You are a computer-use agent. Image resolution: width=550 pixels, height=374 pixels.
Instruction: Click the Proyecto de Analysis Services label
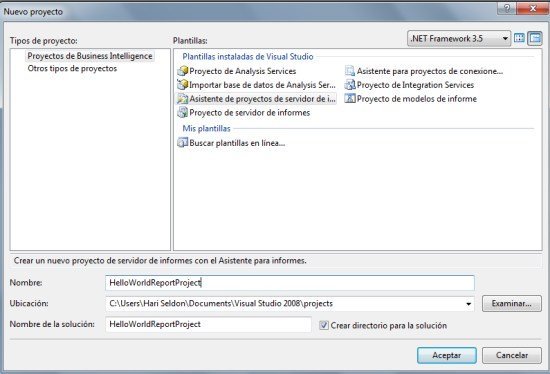(x=243, y=71)
